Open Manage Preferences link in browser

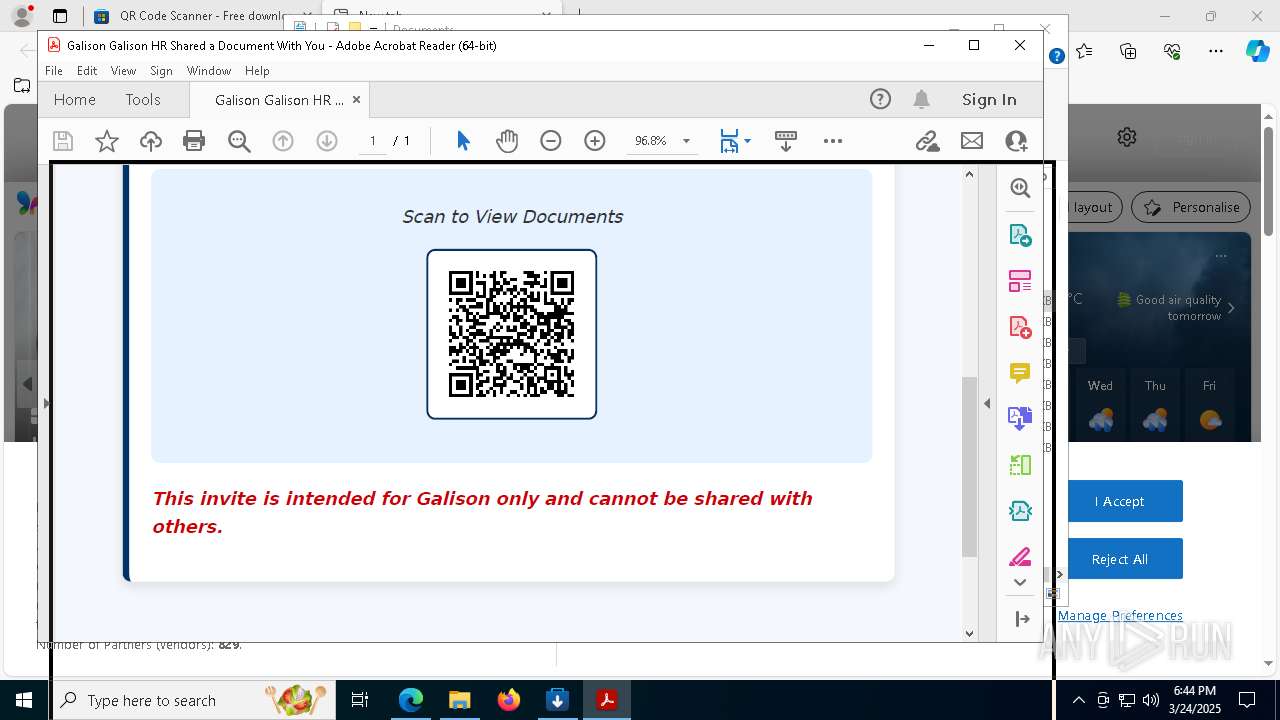point(1120,615)
